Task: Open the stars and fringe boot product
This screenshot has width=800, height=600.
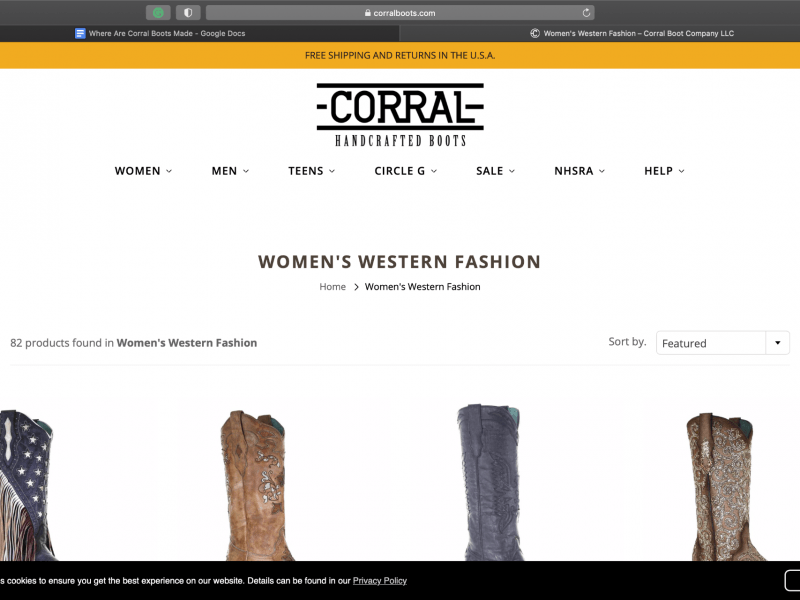Action: point(28,485)
